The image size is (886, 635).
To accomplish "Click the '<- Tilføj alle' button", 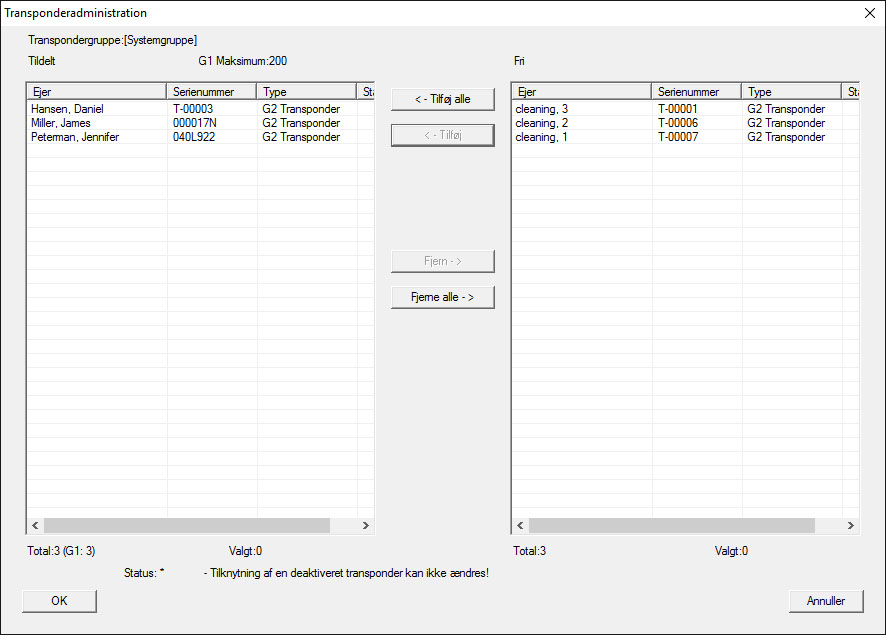I will 442,99.
